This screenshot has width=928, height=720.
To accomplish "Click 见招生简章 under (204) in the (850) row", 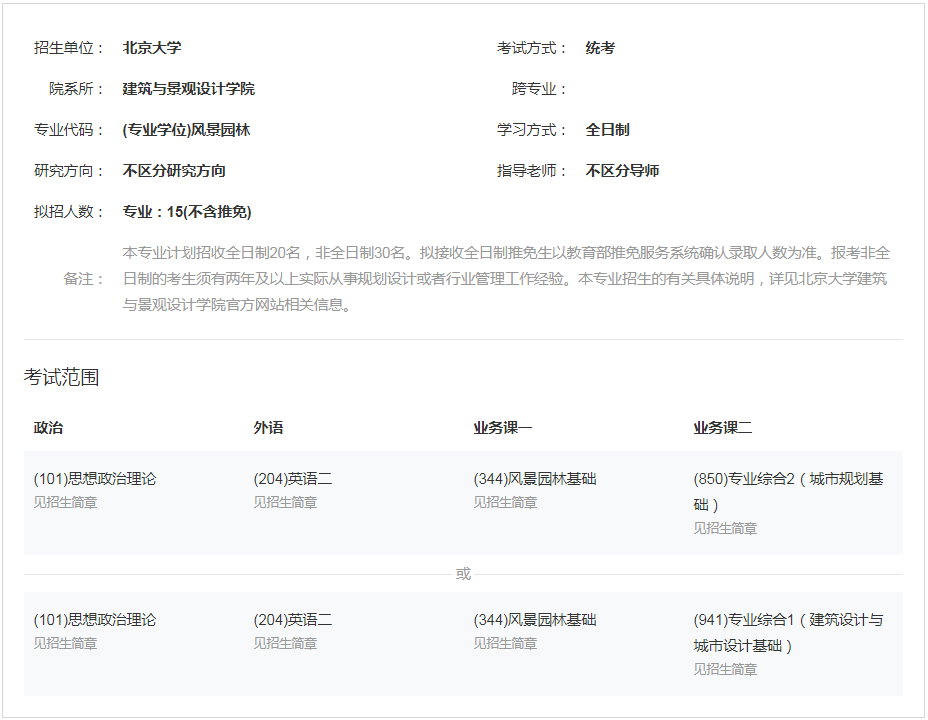I will (x=285, y=502).
